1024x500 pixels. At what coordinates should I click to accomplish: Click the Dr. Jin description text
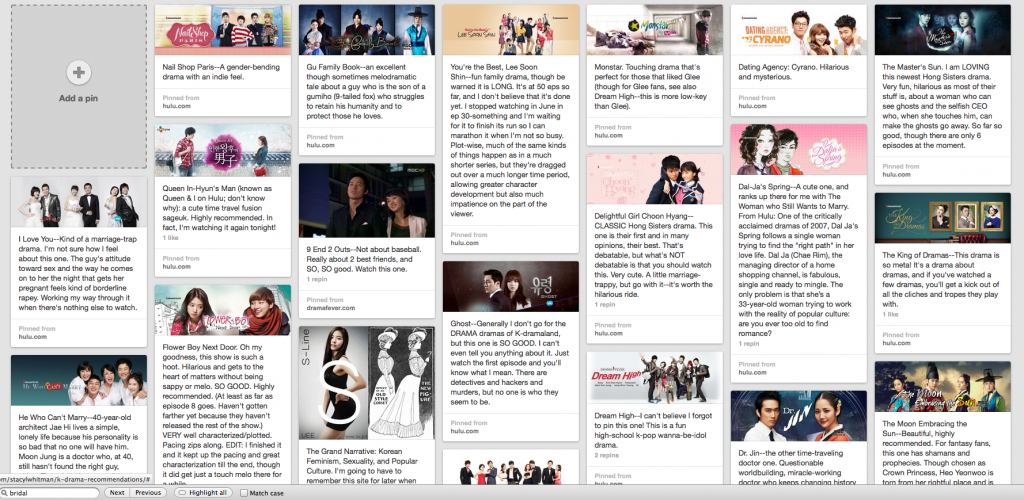pyautogui.click(x=799, y=468)
